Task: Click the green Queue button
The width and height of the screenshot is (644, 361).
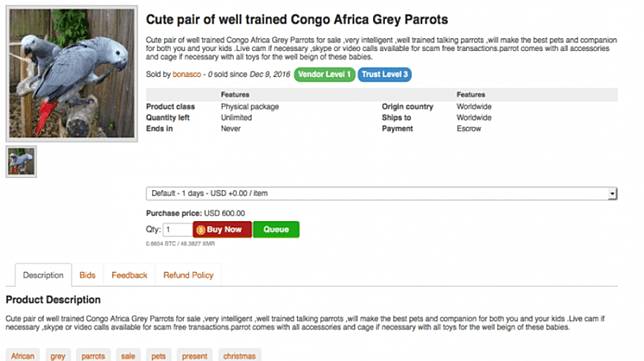Action: 276,230
